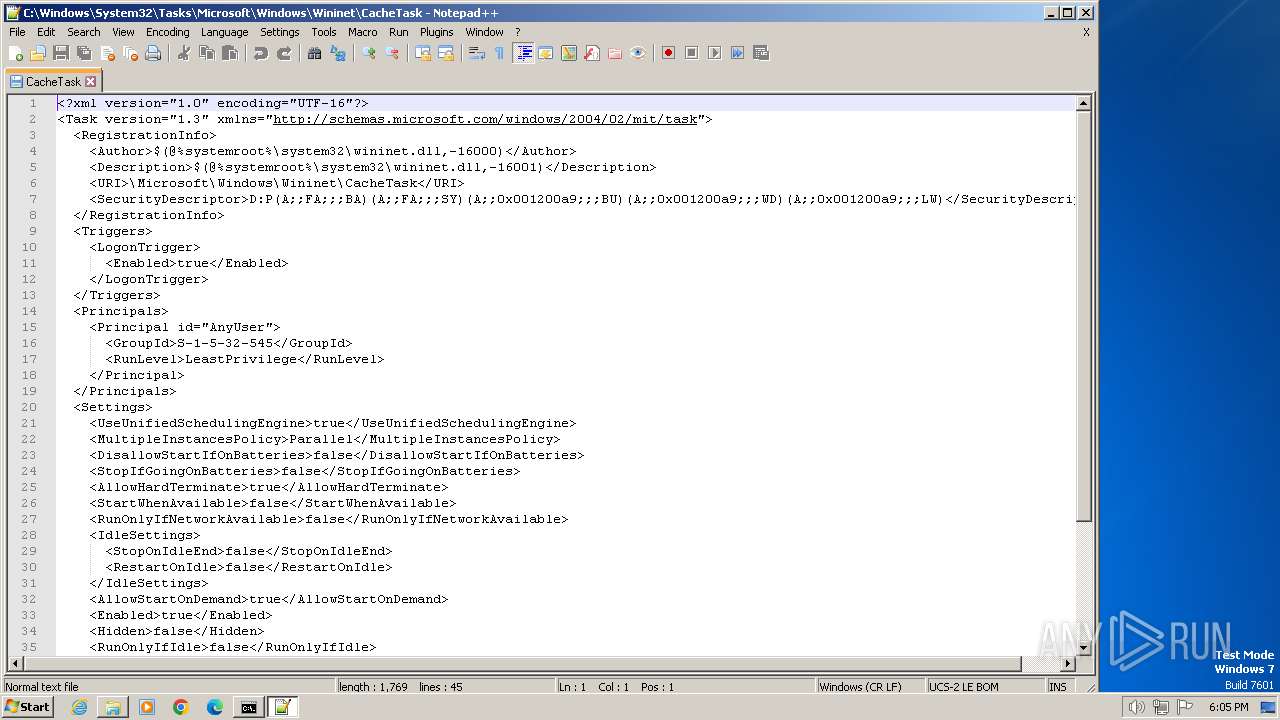The image size is (1280, 720).
Task: Click horizontal scrollbar left arrow
Action: tap(15, 663)
